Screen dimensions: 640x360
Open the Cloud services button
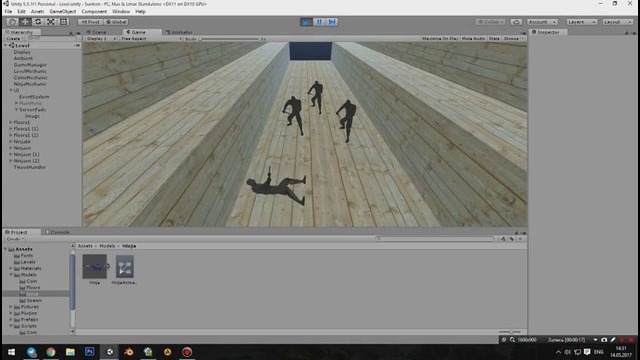pyautogui.click(x=516, y=22)
